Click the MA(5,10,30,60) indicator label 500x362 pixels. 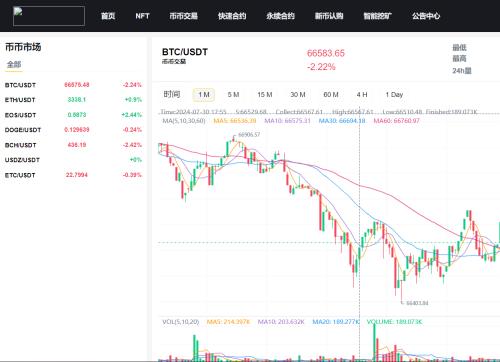click(x=184, y=120)
